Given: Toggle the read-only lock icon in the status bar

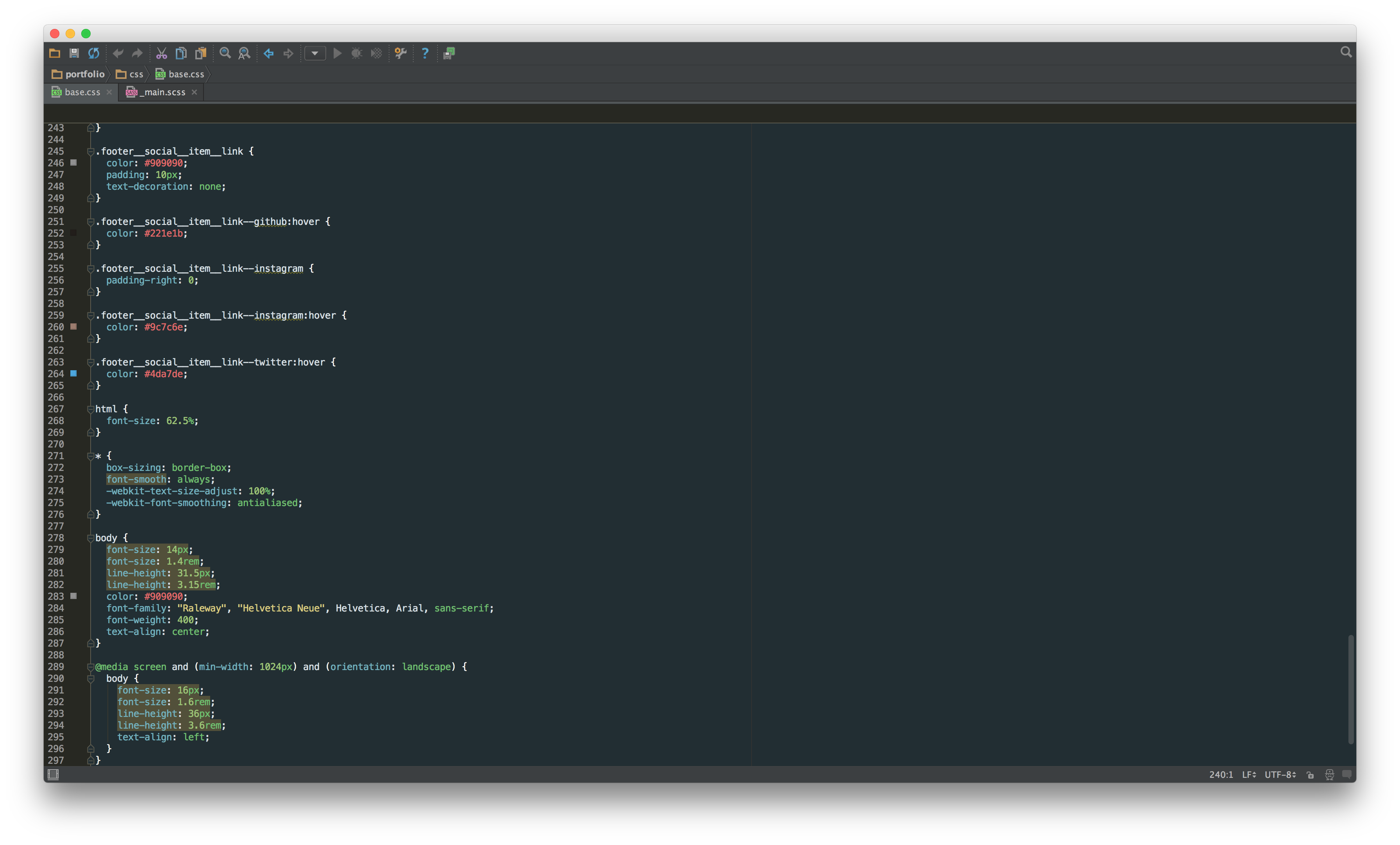Looking at the screenshot, I should [x=1310, y=775].
